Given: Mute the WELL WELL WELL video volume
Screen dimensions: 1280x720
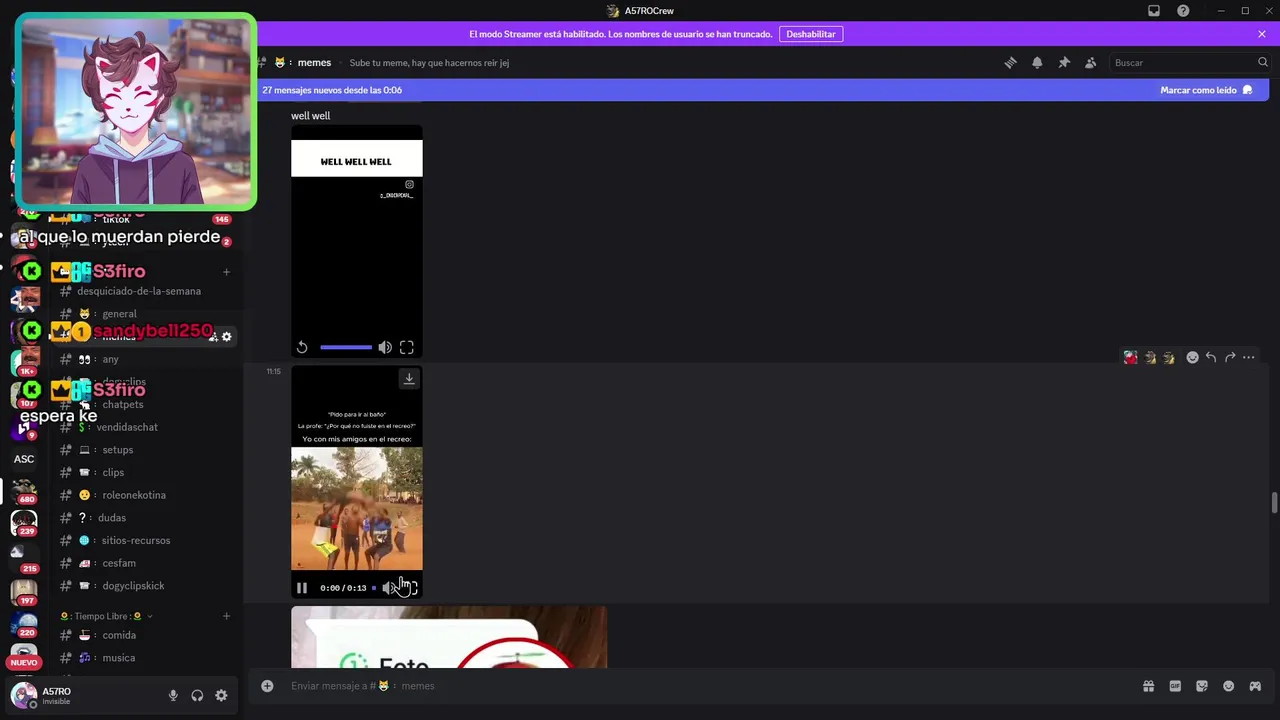Looking at the screenshot, I should click(385, 347).
